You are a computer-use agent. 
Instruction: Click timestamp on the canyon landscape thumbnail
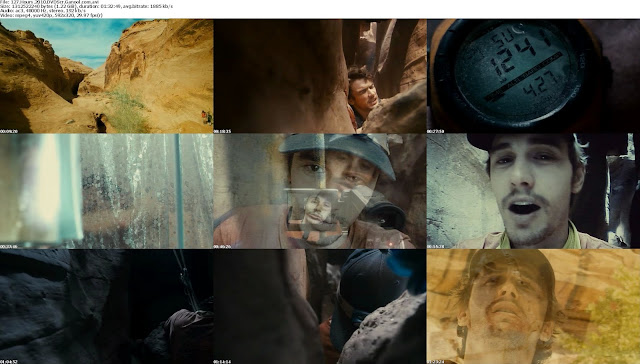9,131
